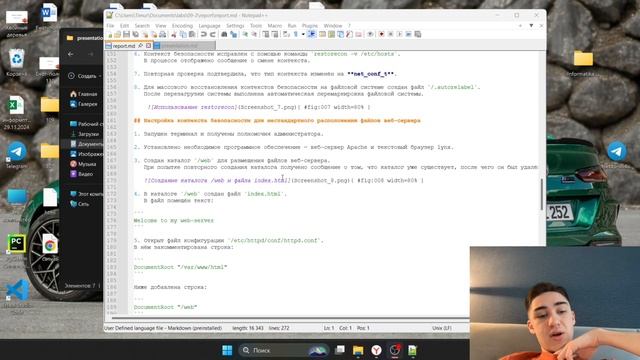
Task: Click the Close All toolbar icon
Action: pos(154,34)
